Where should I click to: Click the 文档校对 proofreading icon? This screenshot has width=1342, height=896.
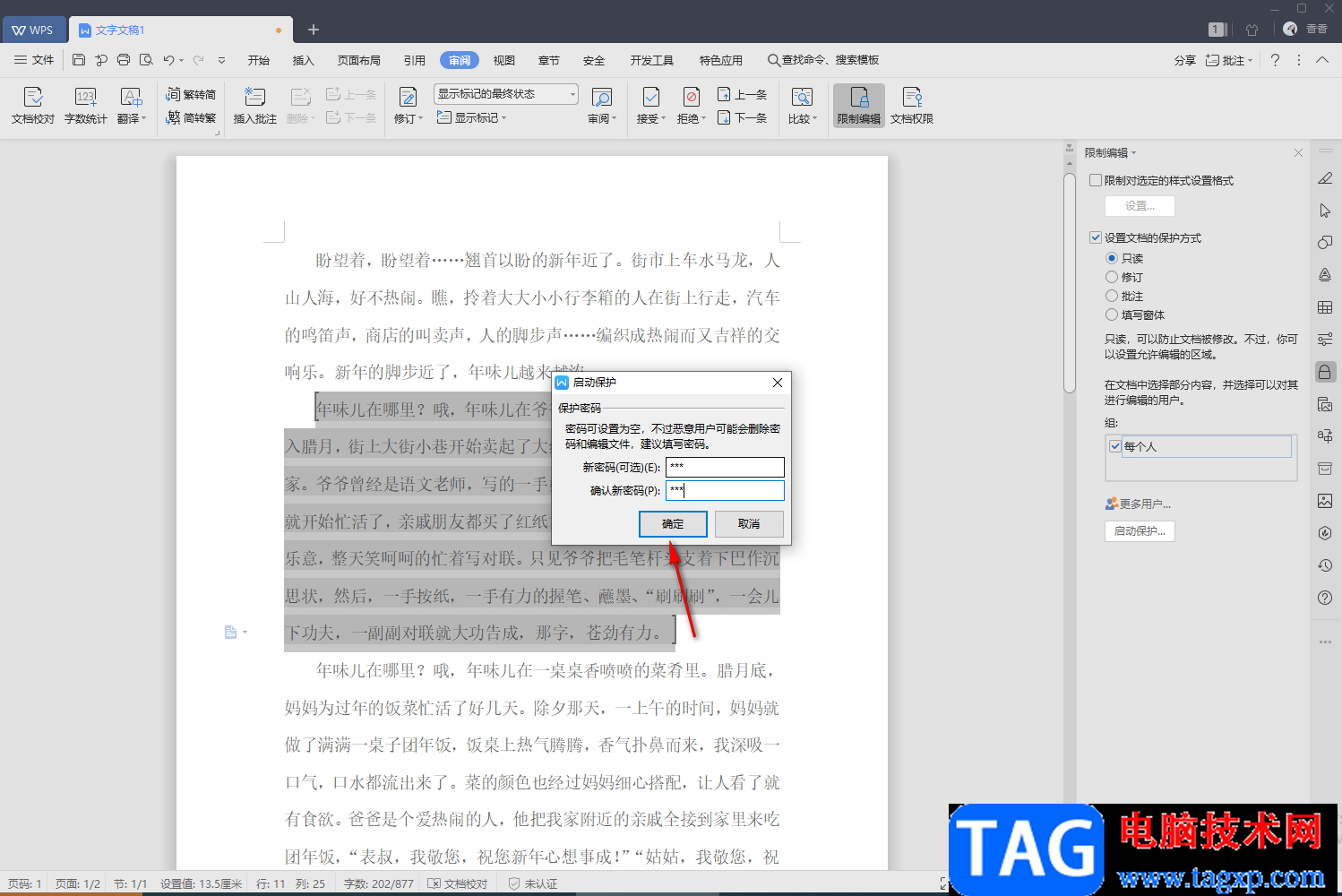33,106
